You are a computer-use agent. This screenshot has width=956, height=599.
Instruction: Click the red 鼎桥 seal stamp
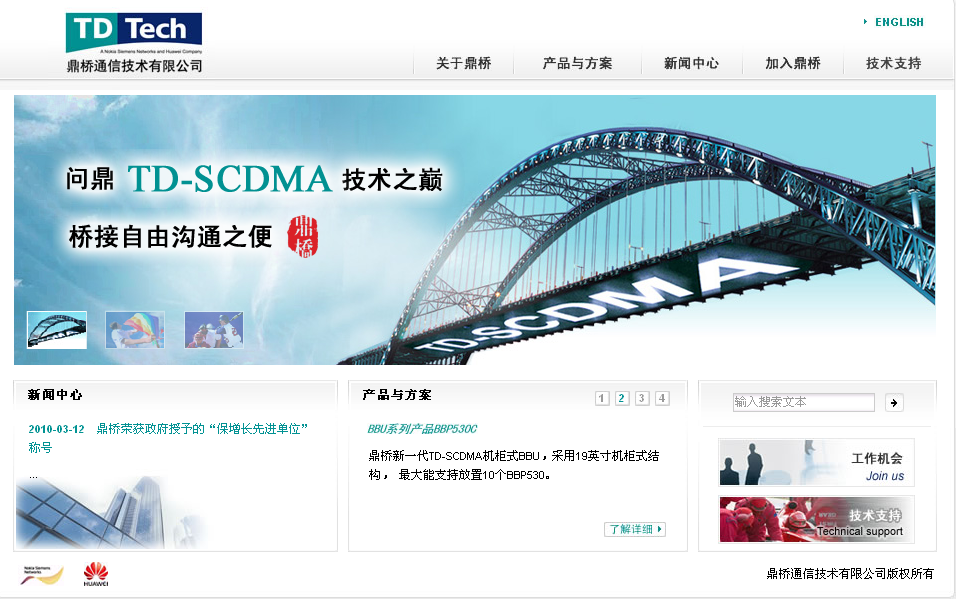pos(303,236)
